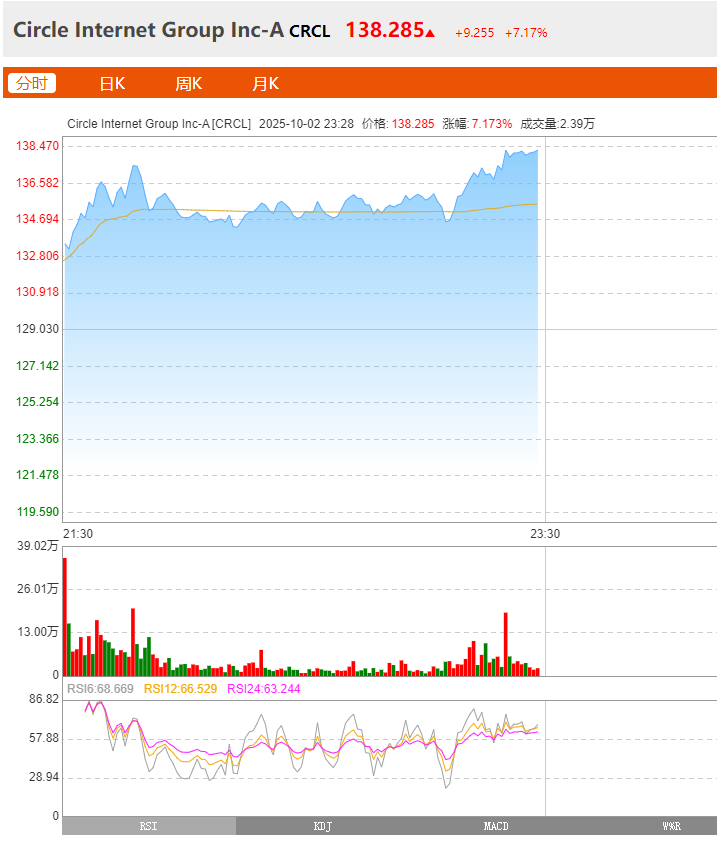Click the 121.478 price axis label

(x=38, y=475)
